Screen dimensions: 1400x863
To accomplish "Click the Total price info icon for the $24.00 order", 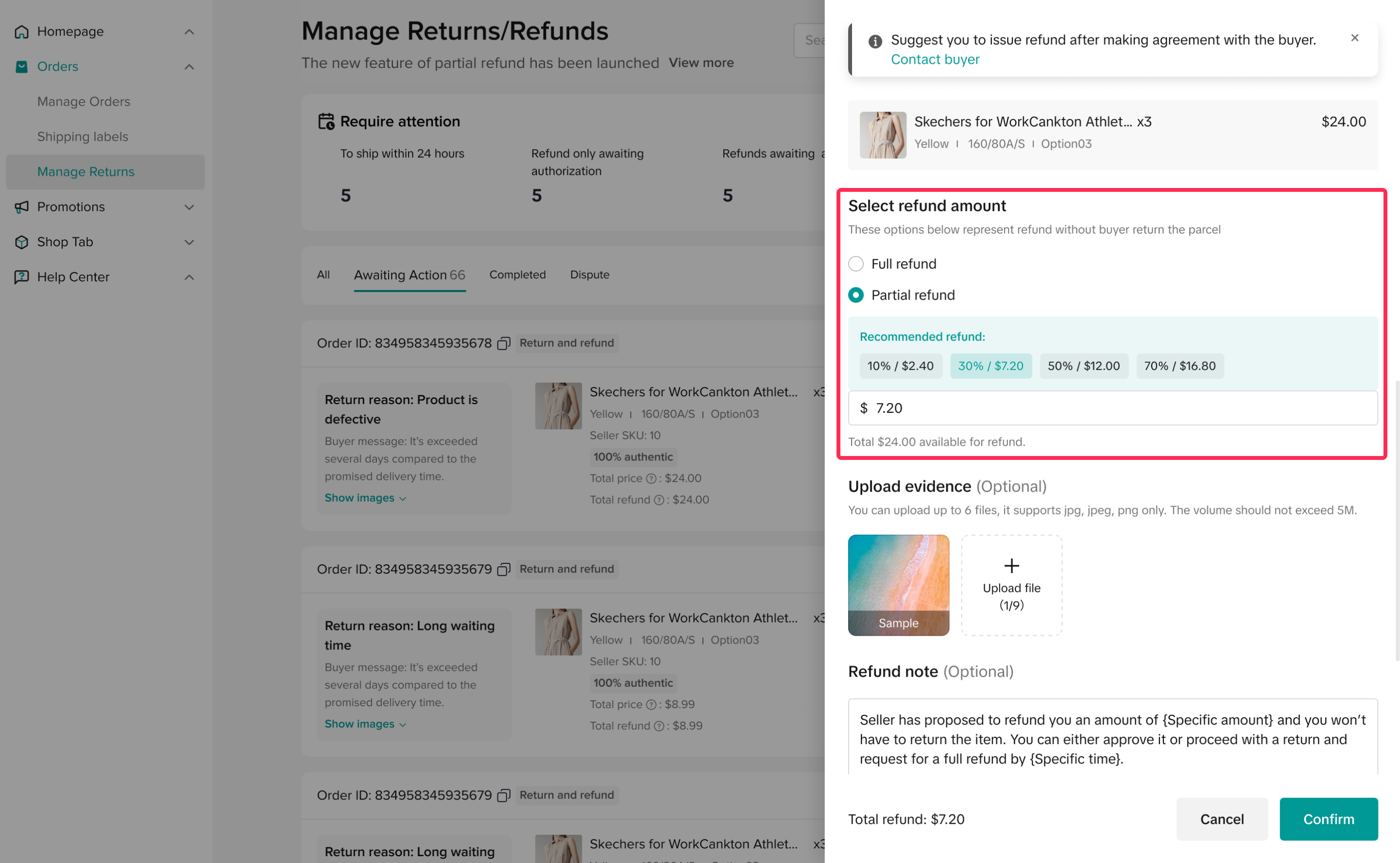I will tap(650, 479).
